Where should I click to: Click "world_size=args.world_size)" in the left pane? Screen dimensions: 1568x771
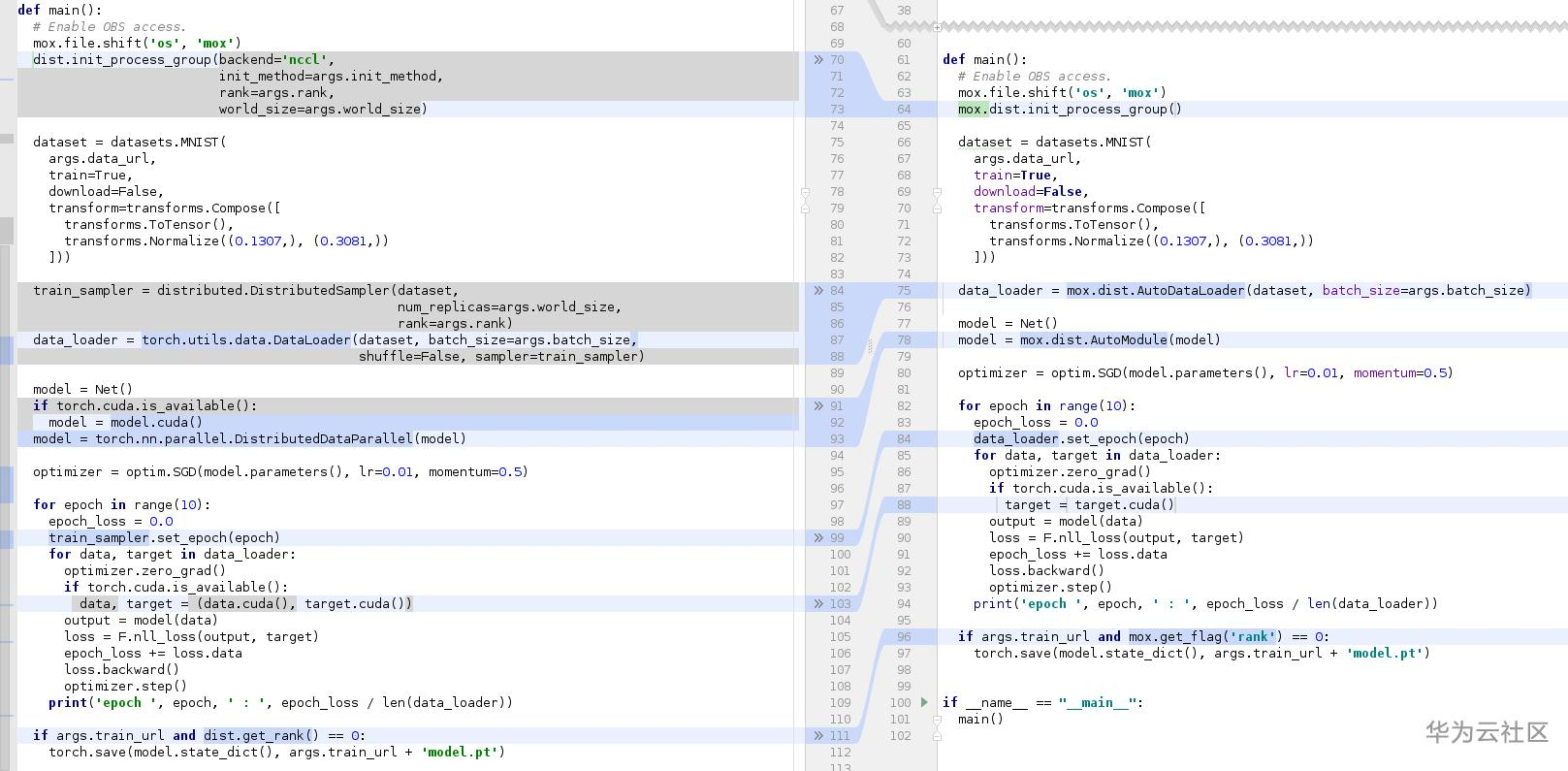point(323,110)
